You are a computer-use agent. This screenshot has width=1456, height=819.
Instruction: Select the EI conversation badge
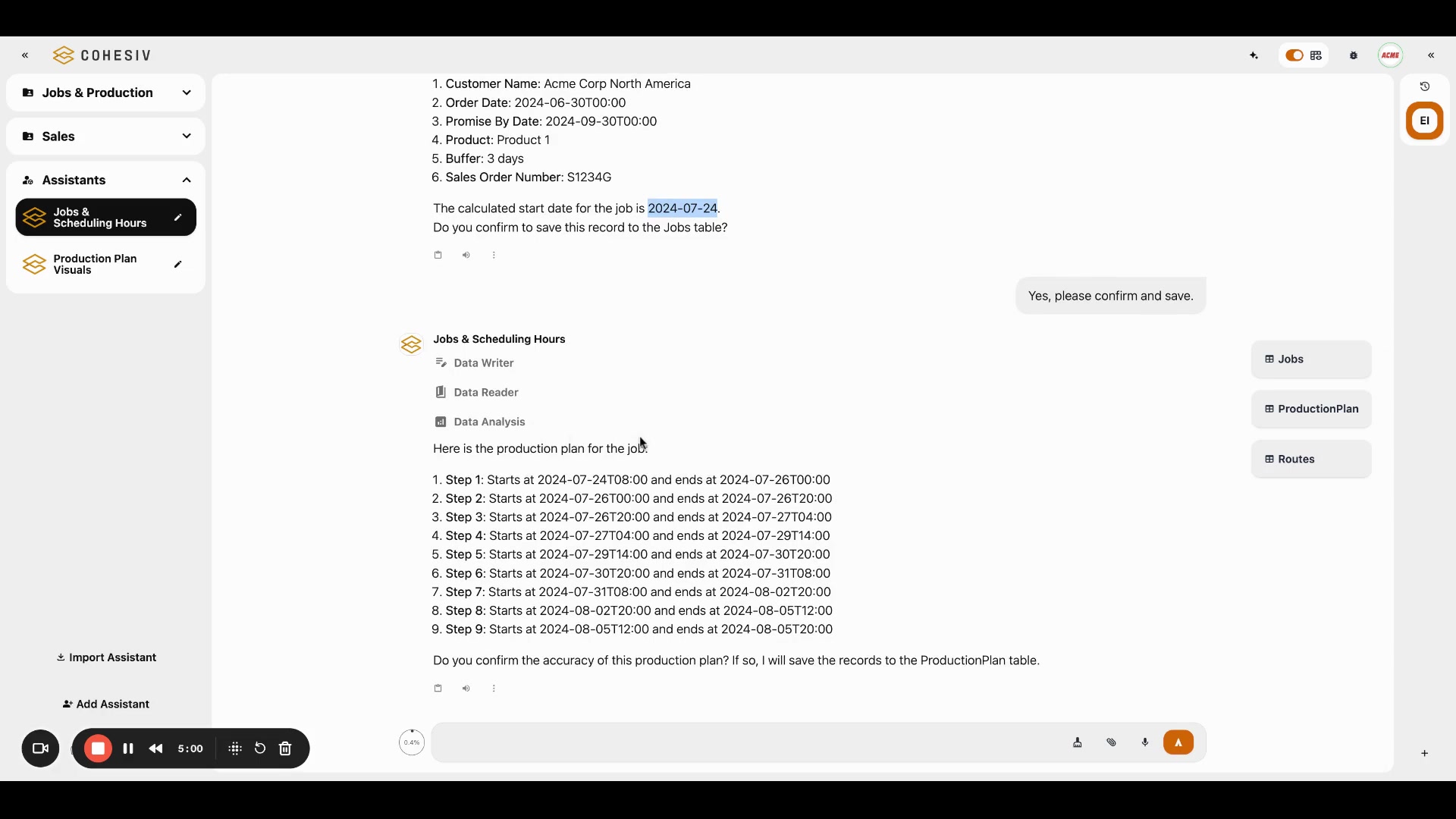coord(1425,121)
